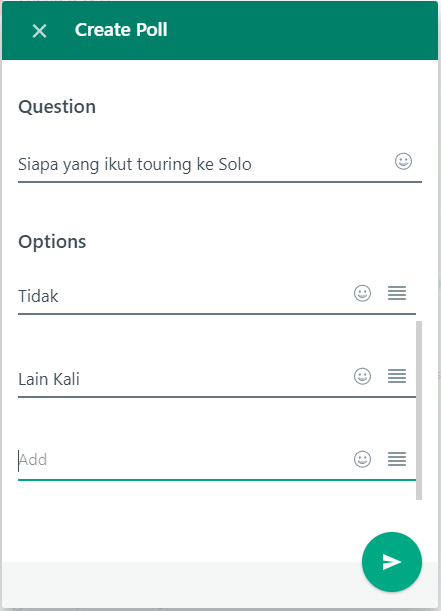
Task: Click the options list scrollbar
Action: 419,410
